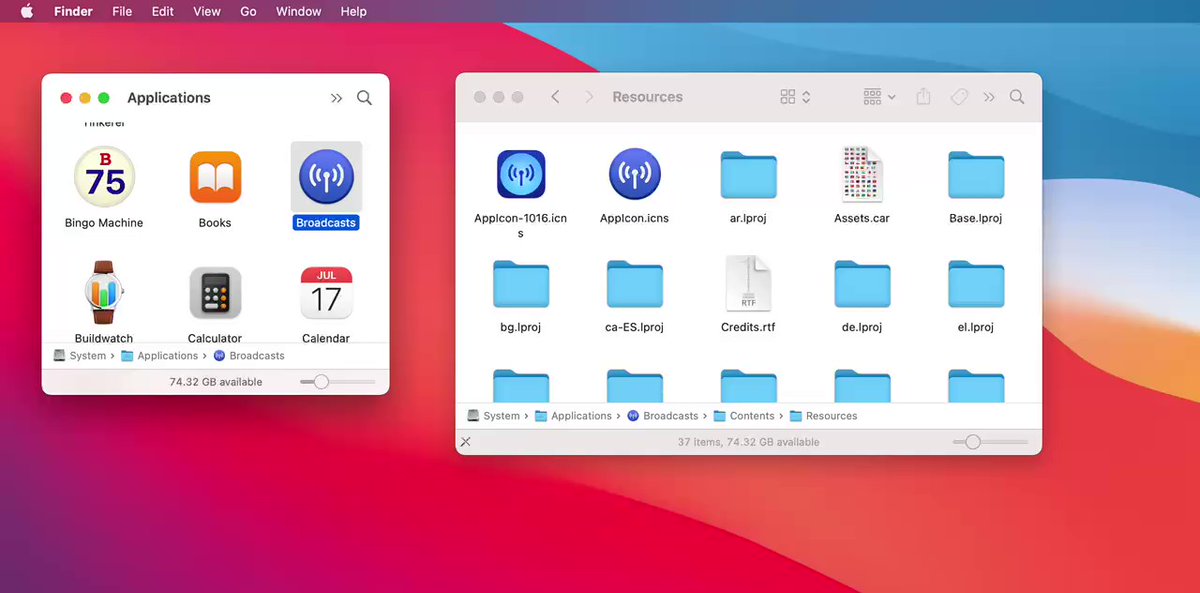Open the Help menu
Viewport: 1200px width, 593px height.
click(x=353, y=12)
